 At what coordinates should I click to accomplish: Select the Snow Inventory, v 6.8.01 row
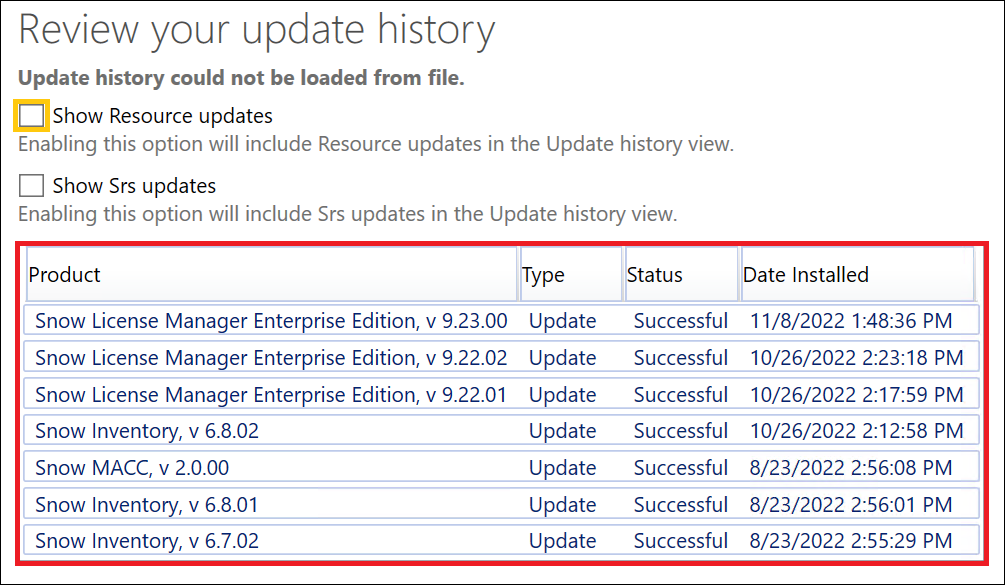[501, 504]
